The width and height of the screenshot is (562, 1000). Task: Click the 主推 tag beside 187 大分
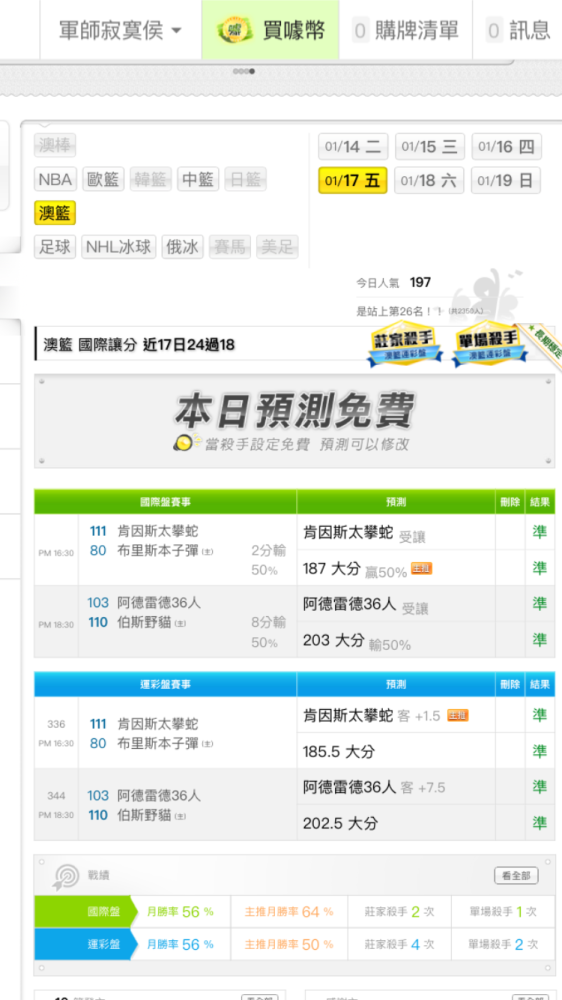pyautogui.click(x=422, y=568)
